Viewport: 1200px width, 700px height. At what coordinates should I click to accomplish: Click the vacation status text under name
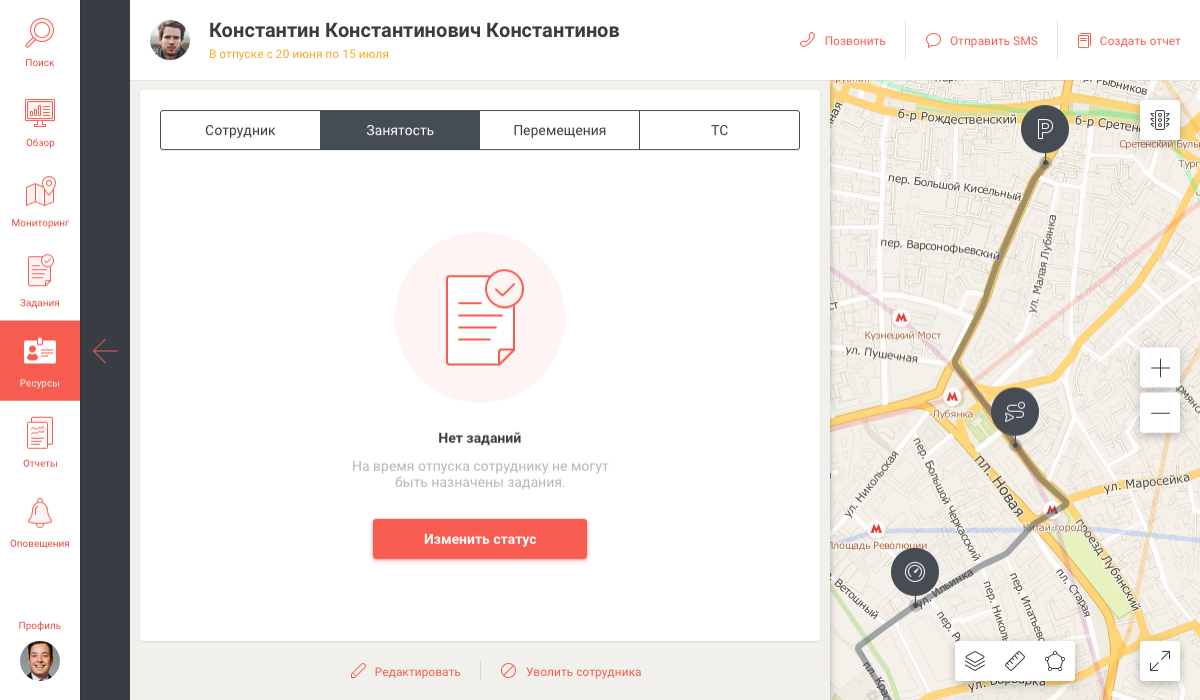pos(299,54)
